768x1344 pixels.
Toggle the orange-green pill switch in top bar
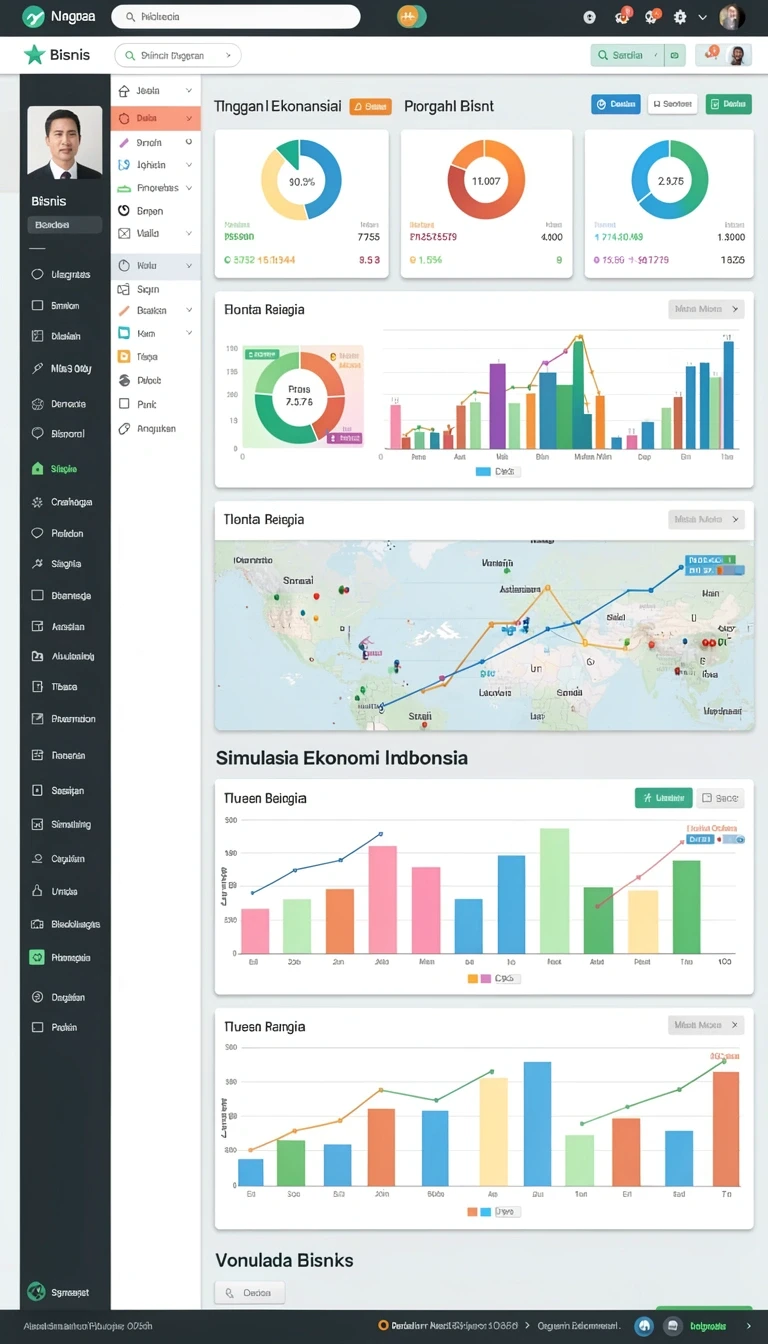[x=411, y=16]
